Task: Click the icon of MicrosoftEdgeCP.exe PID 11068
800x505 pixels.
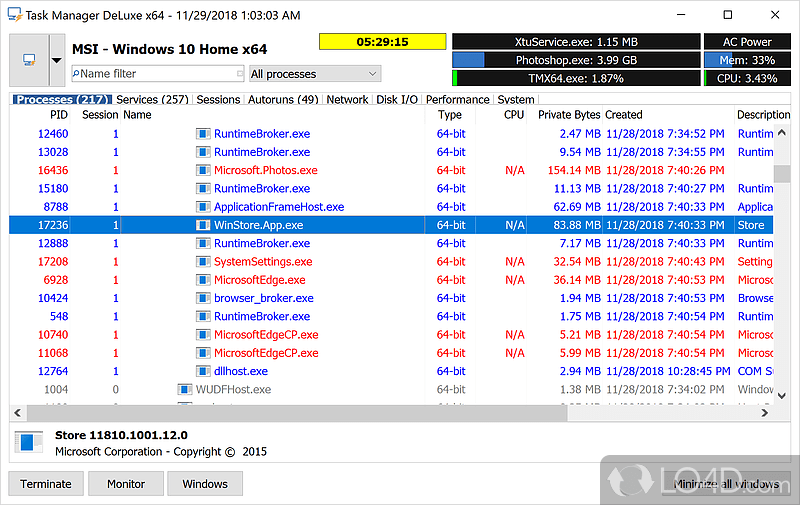Action: (203, 353)
